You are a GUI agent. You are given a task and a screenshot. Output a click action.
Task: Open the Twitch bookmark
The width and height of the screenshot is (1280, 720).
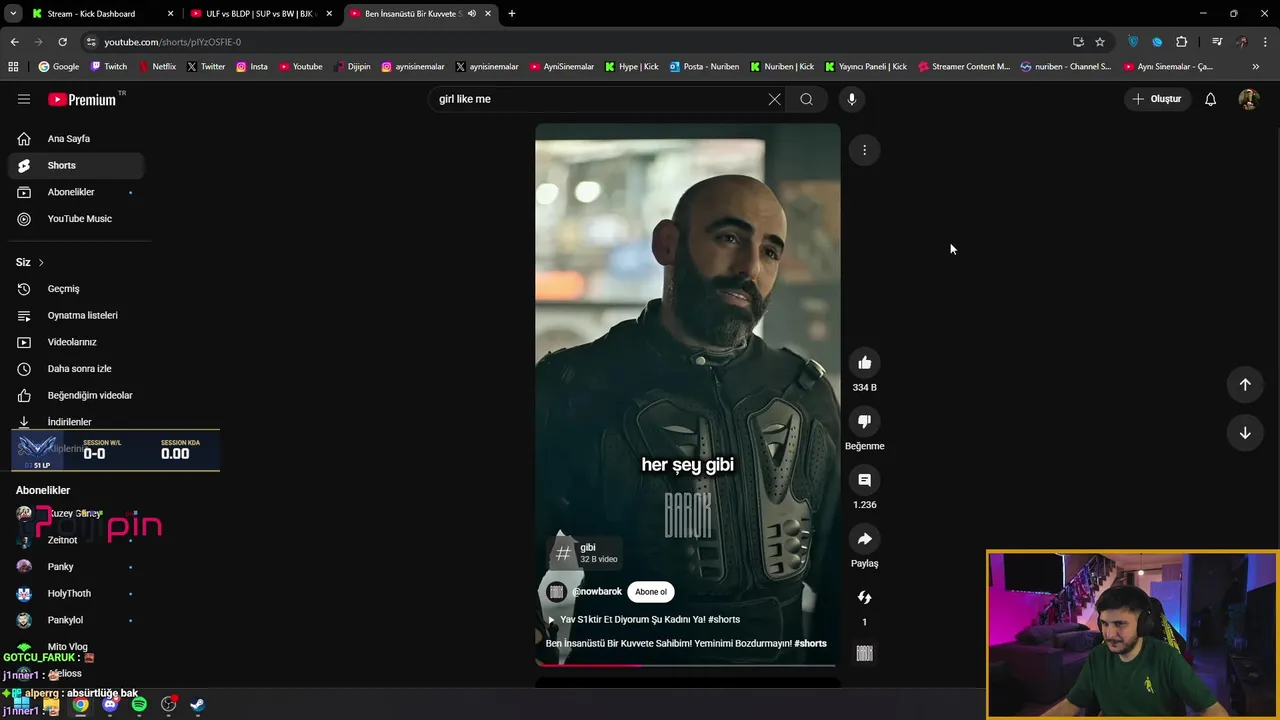tap(109, 66)
